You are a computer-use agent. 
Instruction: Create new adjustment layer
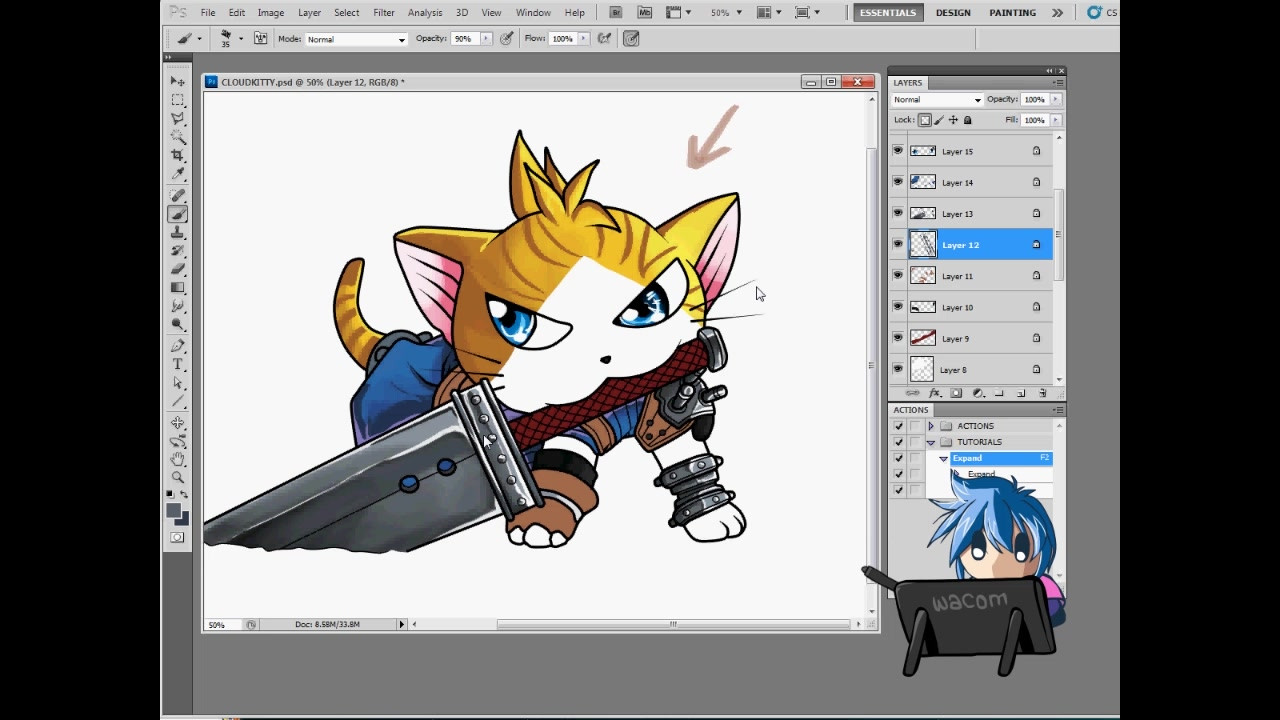[x=978, y=394]
